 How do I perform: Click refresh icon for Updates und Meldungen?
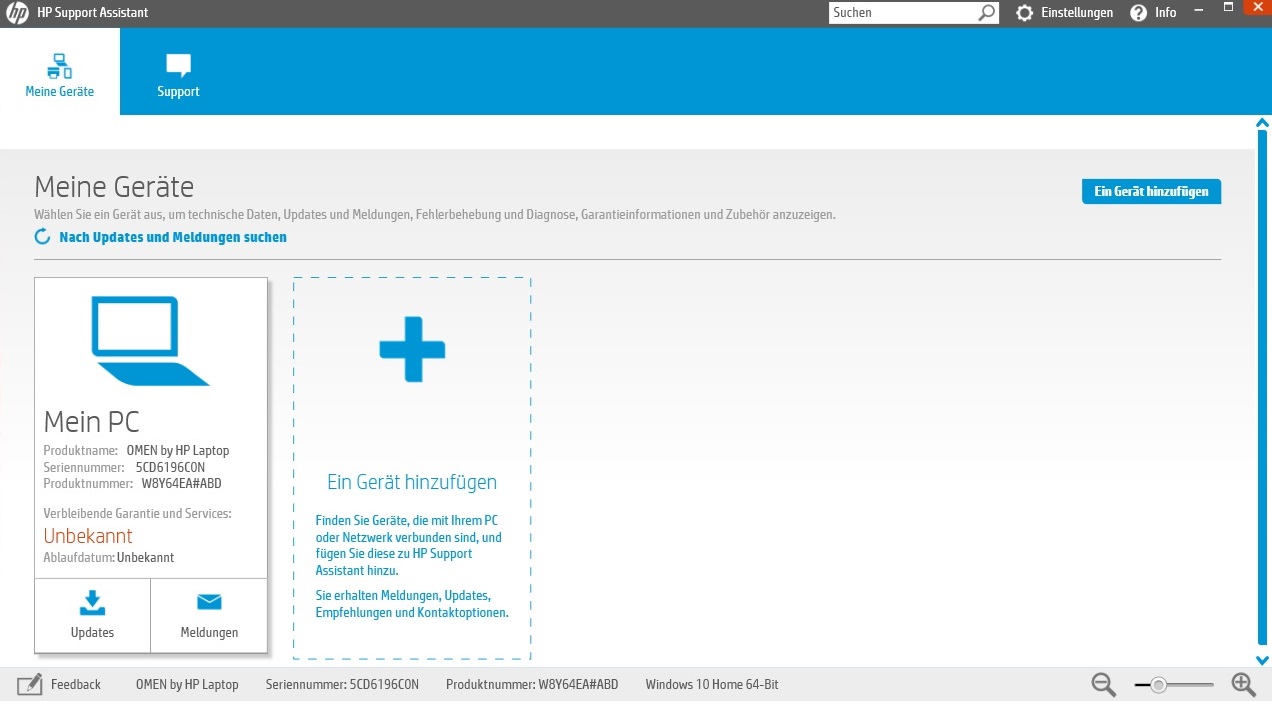43,237
